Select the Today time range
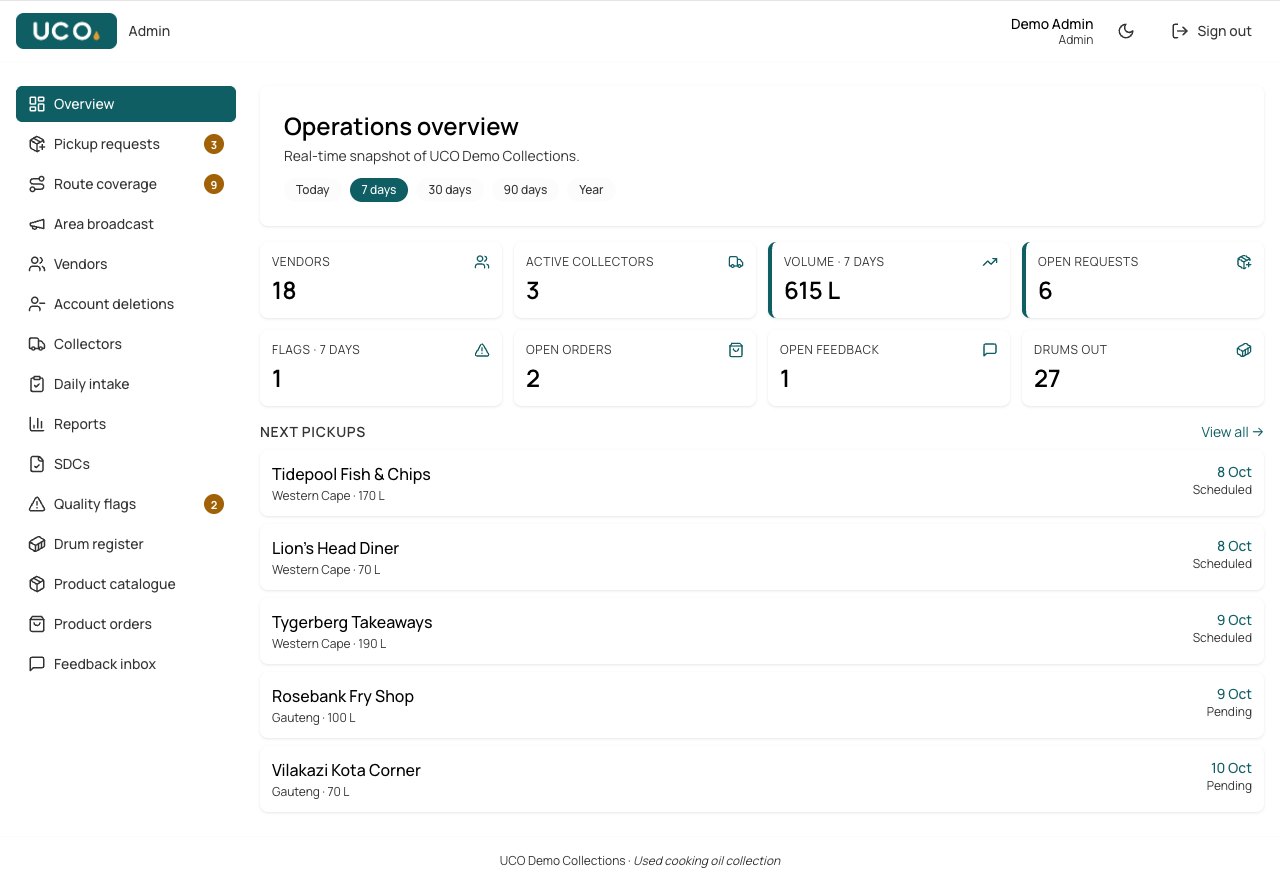This screenshot has height=885, width=1280. pos(312,190)
